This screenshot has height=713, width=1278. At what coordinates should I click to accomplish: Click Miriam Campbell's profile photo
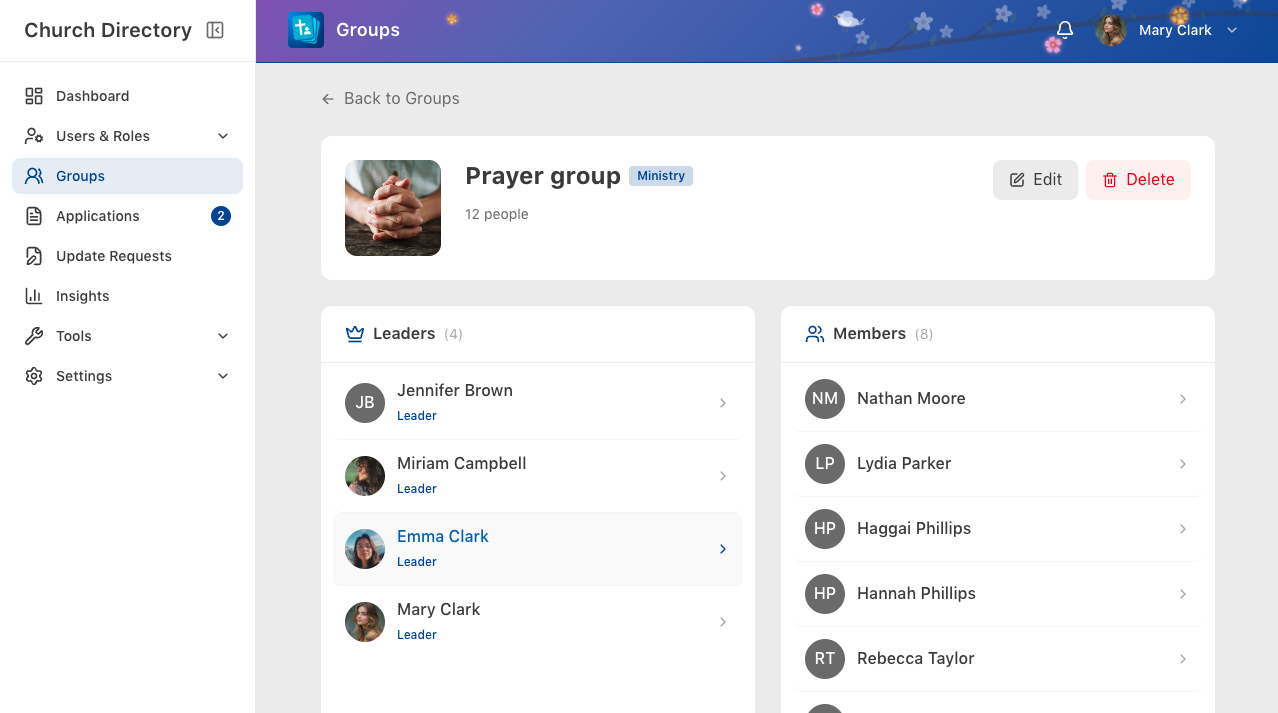tap(365, 476)
